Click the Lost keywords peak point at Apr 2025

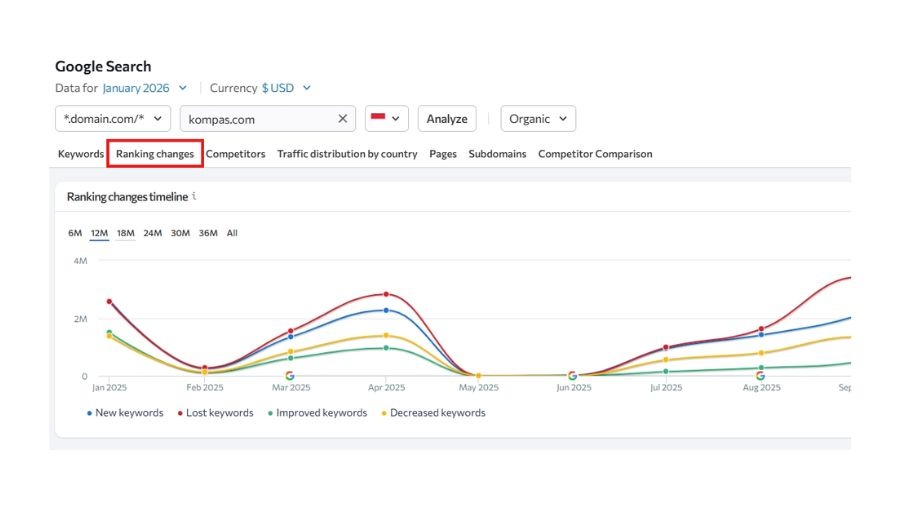point(386,294)
